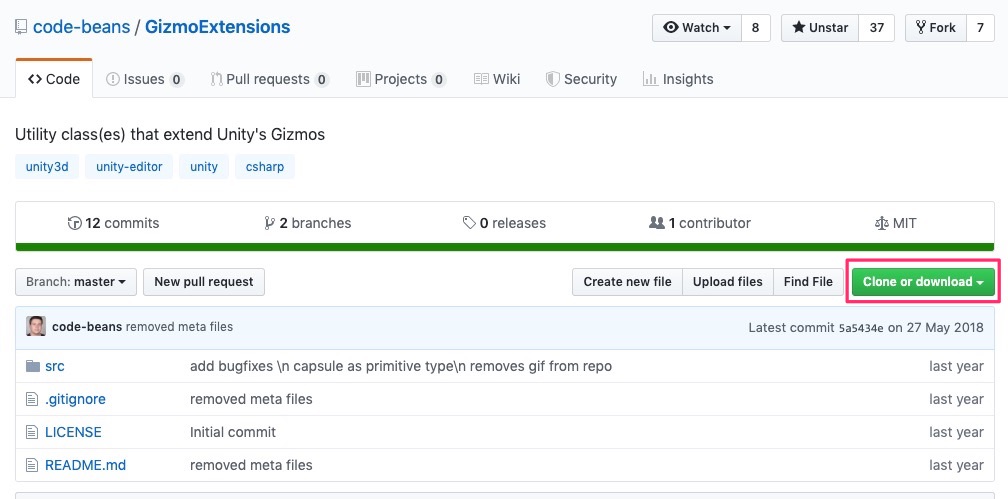Open the Watch dropdown
The image size is (1008, 499).
697,28
